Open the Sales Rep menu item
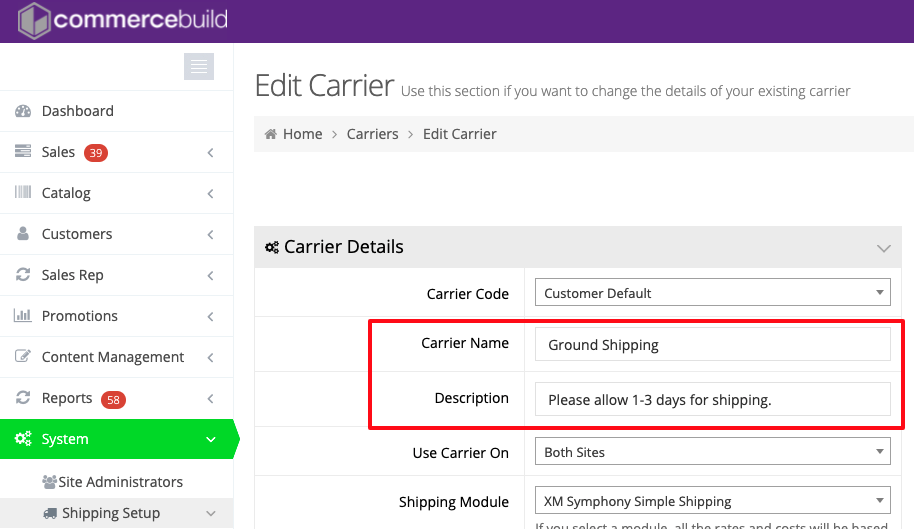Image resolution: width=914 pixels, height=529 pixels. coord(72,275)
